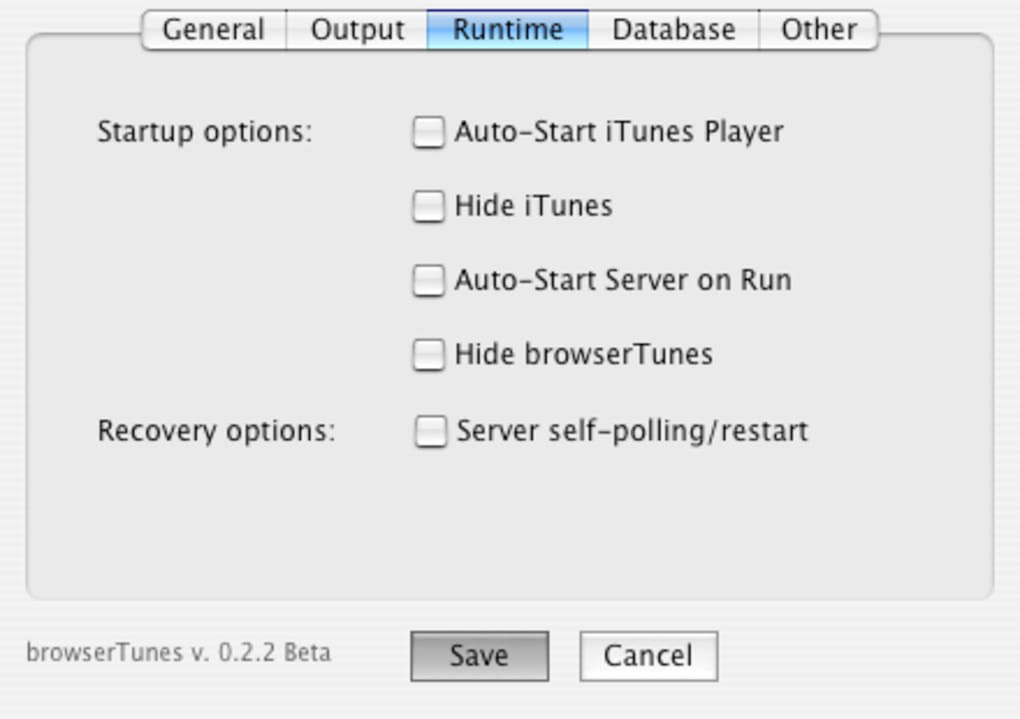Image resolution: width=1020 pixels, height=719 pixels.
Task: Click the "Startup options:" section label
Action: 205,132
